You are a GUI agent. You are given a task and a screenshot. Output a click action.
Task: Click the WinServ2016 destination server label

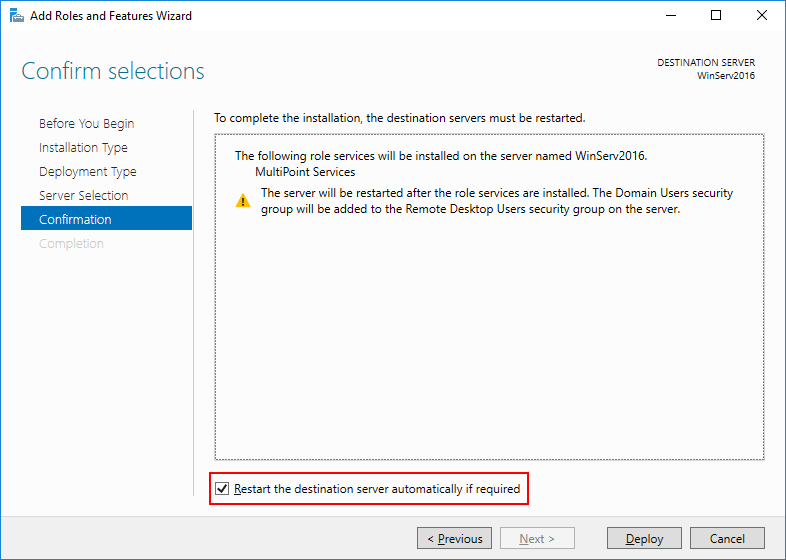726,76
